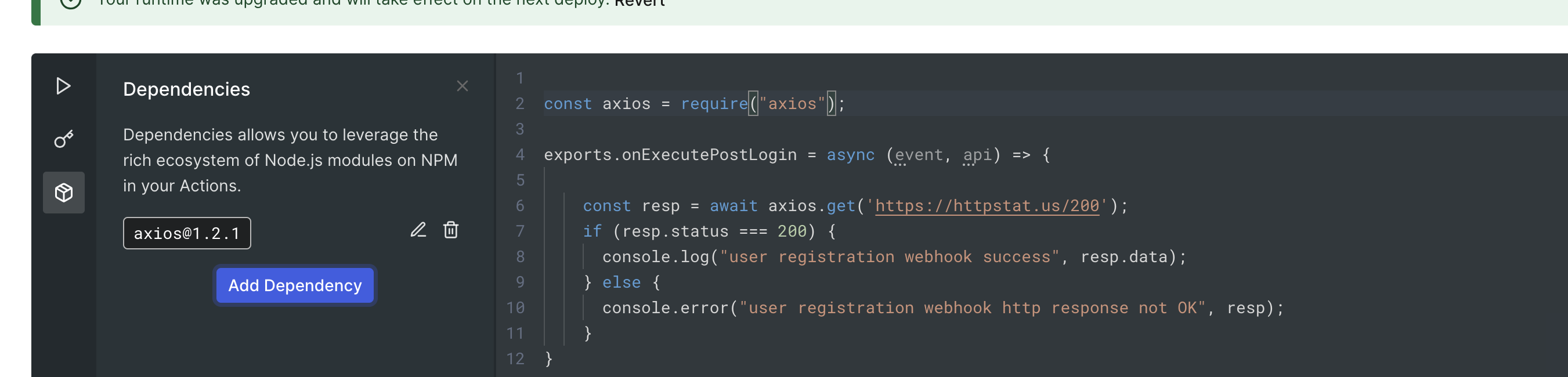
Task: Click the 'api' parameter in code
Action: [x=977, y=154]
